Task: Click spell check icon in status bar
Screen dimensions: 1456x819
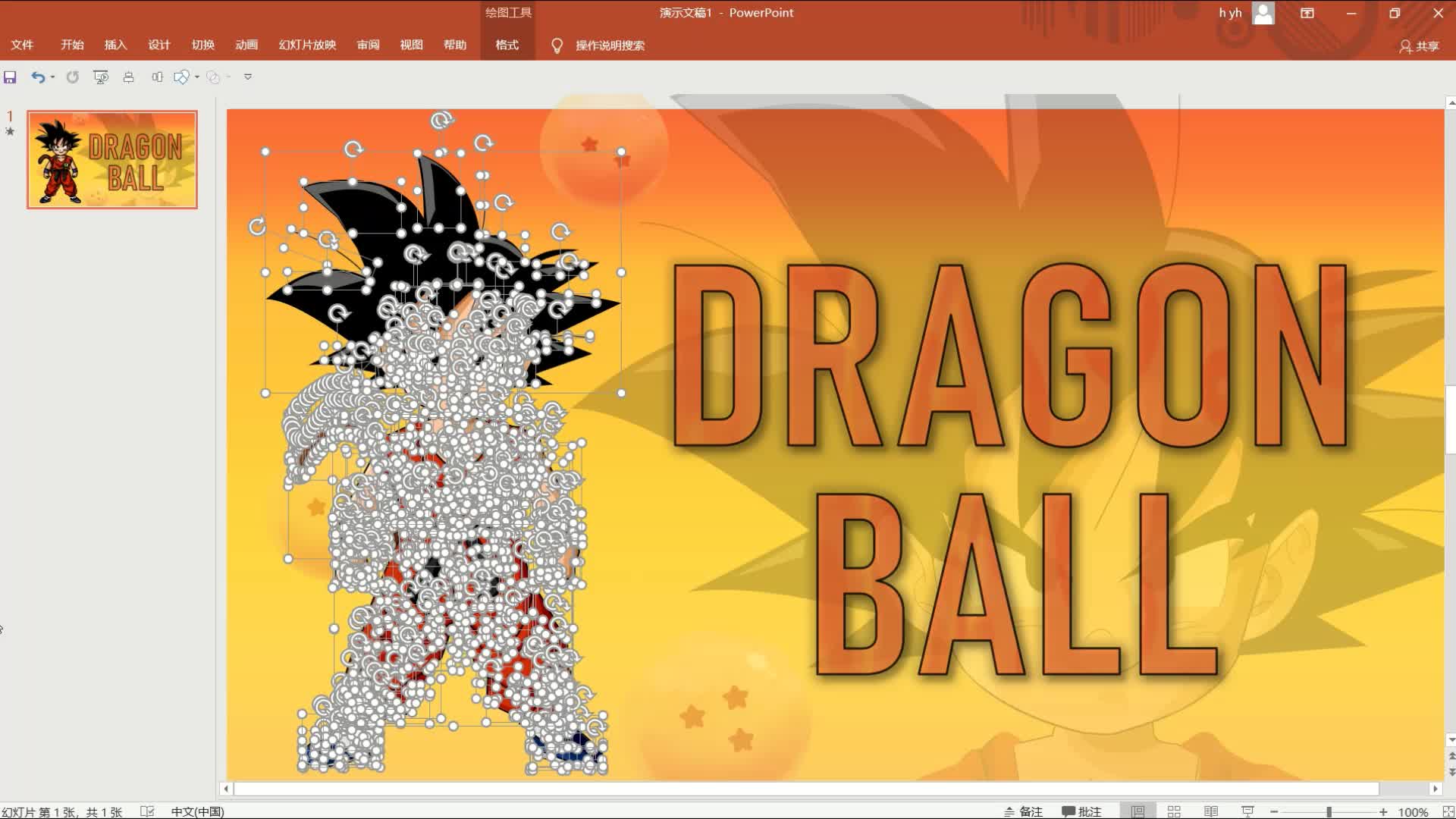Action: coord(147,811)
